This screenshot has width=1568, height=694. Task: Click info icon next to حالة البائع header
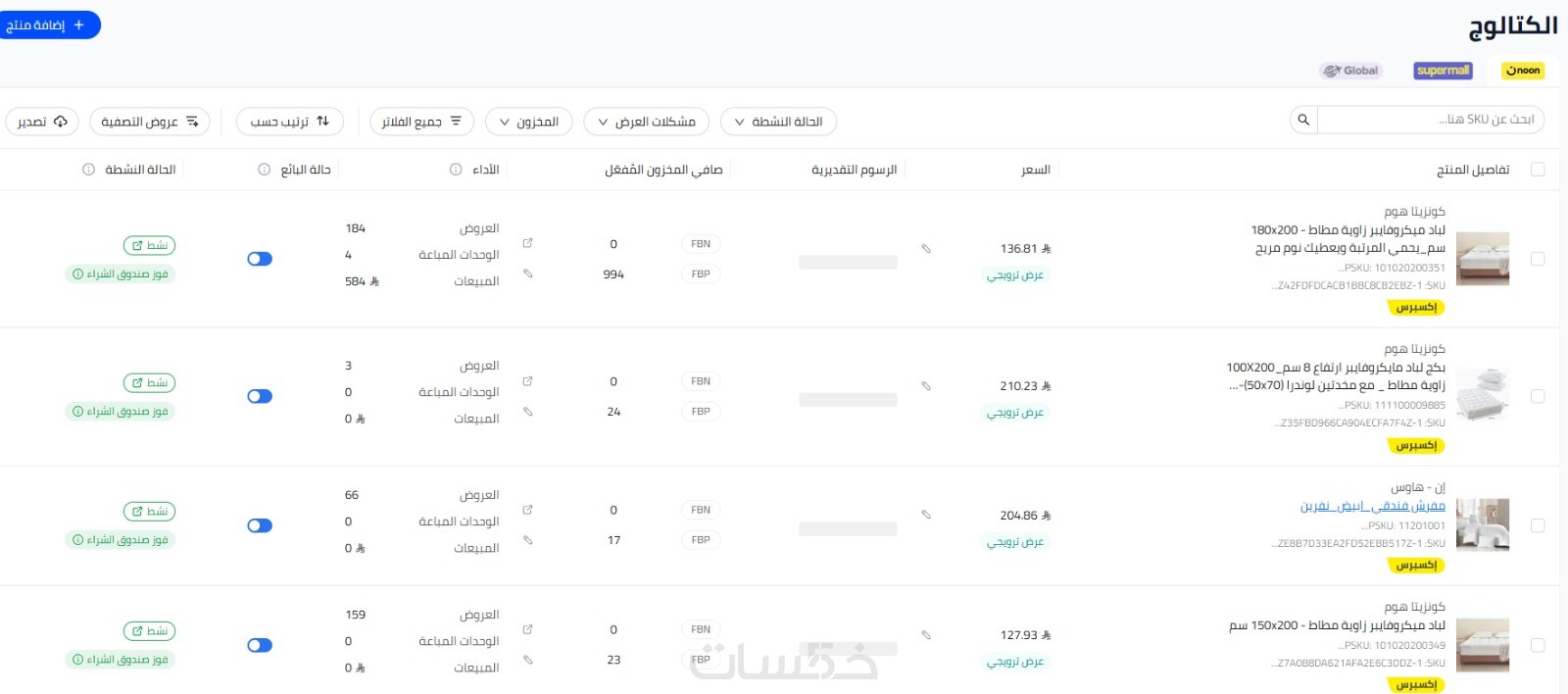click(264, 170)
